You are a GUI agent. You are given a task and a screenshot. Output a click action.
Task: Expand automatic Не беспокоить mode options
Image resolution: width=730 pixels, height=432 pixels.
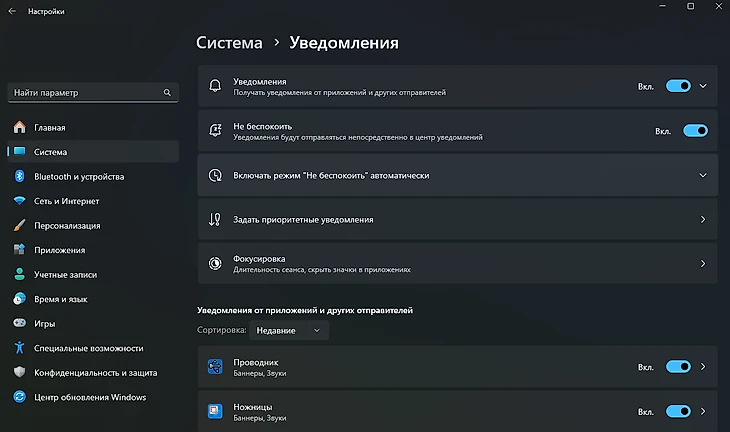pos(703,175)
